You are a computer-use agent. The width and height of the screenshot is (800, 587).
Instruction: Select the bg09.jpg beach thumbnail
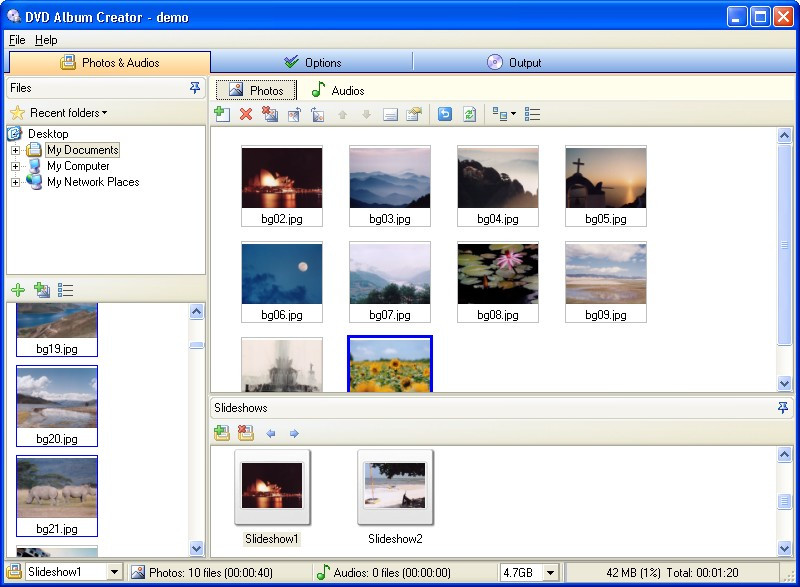606,282
